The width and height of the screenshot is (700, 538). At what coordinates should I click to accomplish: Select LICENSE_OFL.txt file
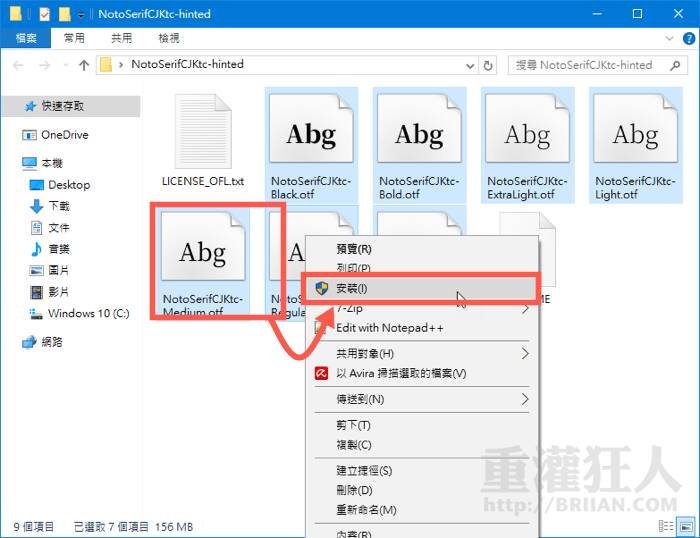click(203, 141)
